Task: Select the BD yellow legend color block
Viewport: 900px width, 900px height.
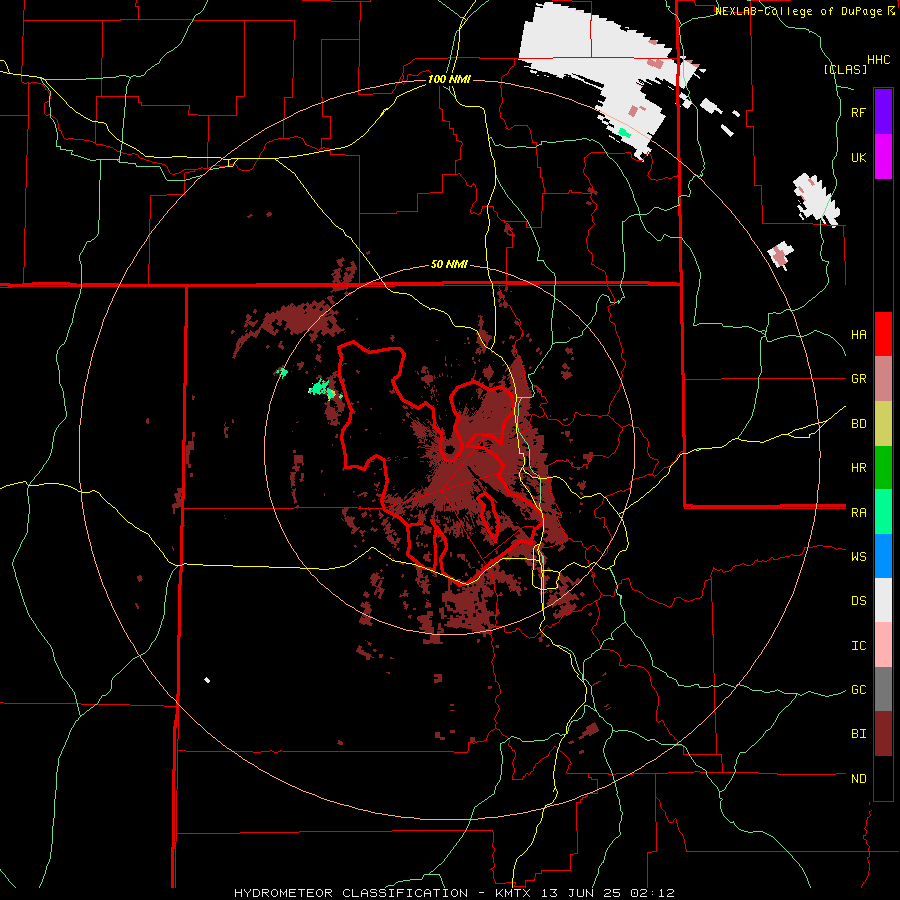Action: pyautogui.click(x=883, y=424)
